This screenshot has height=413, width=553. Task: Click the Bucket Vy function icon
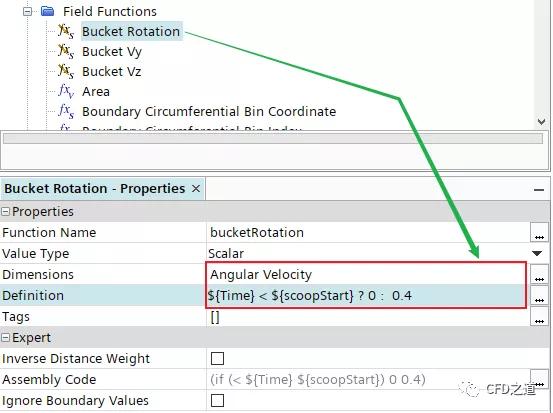tap(66, 51)
